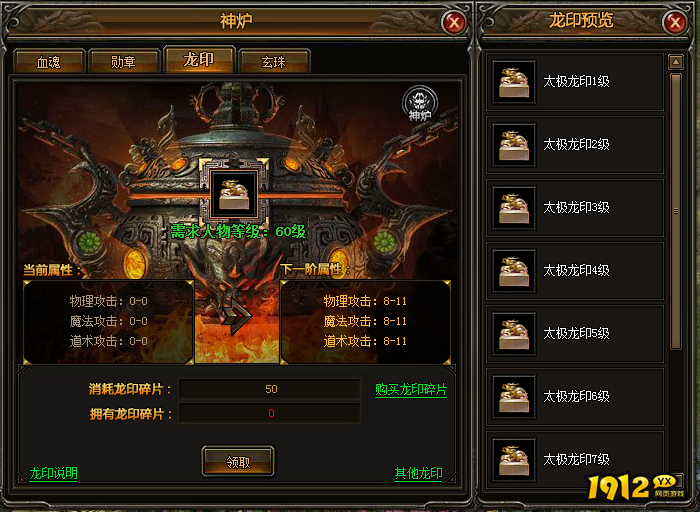700x512 pixels.
Task: Click the 太极龙印5级 seal icon
Action: [514, 334]
